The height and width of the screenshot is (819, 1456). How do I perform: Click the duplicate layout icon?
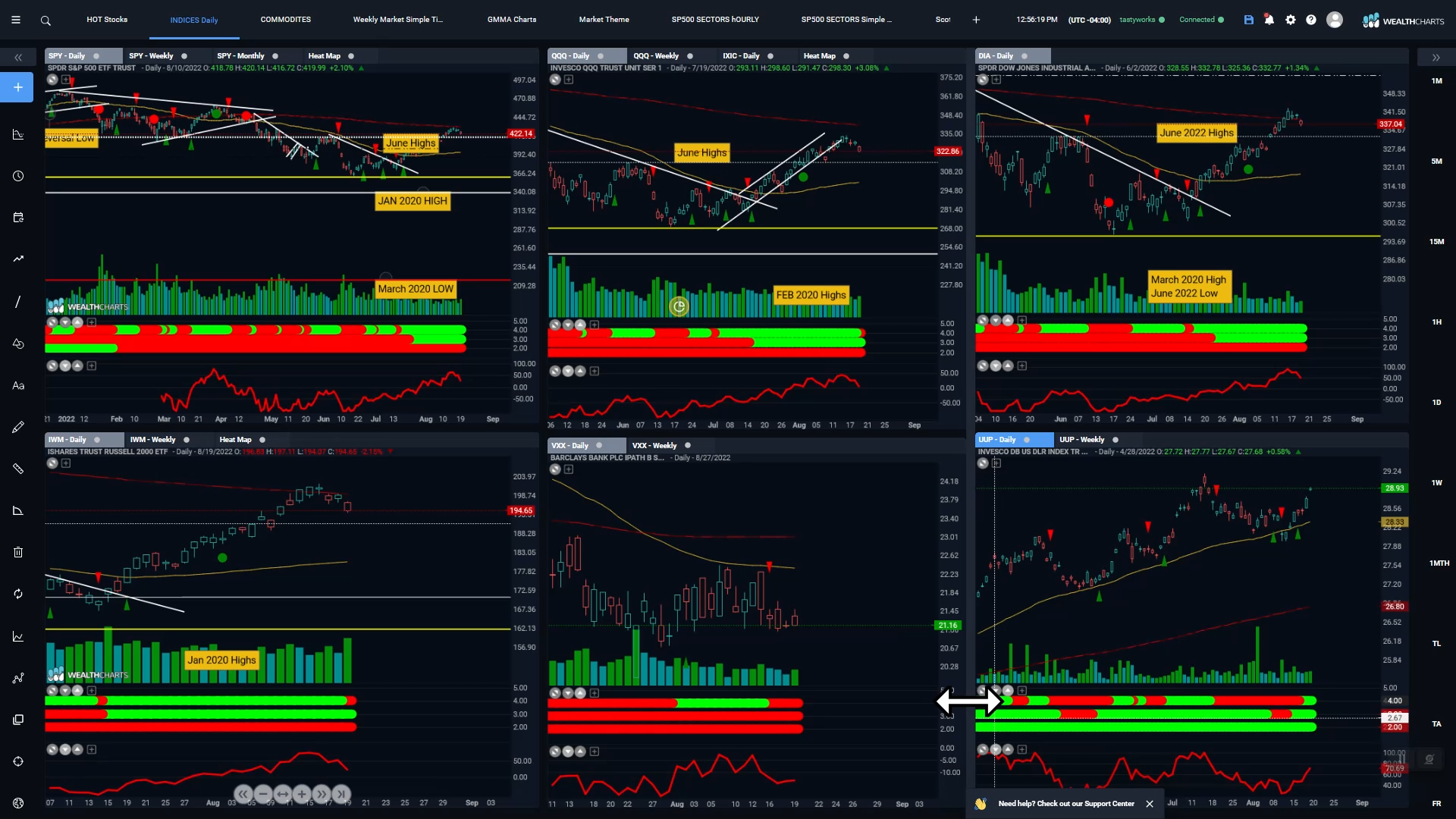coord(18,720)
